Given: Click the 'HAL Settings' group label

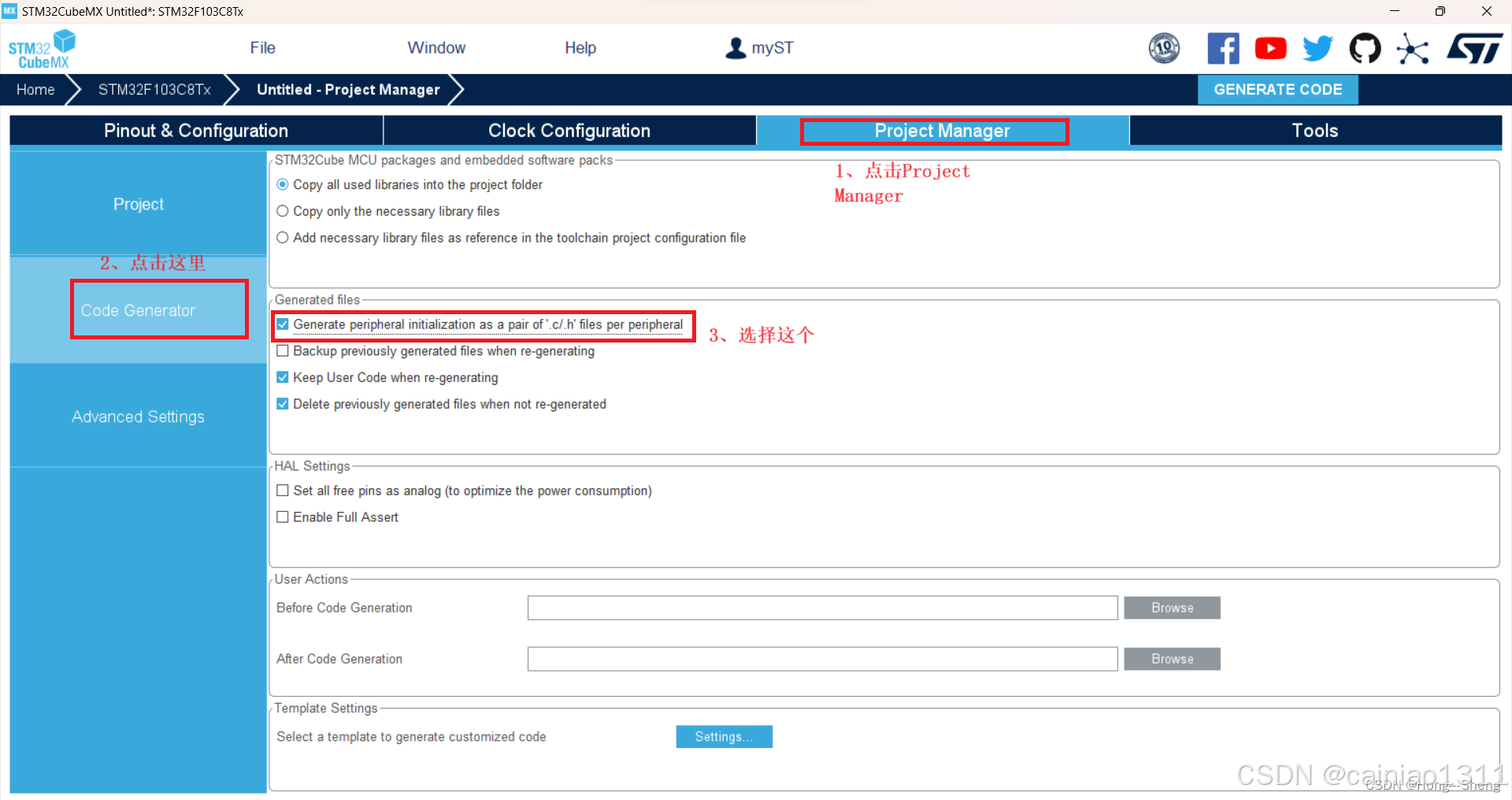Looking at the screenshot, I should tap(312, 466).
